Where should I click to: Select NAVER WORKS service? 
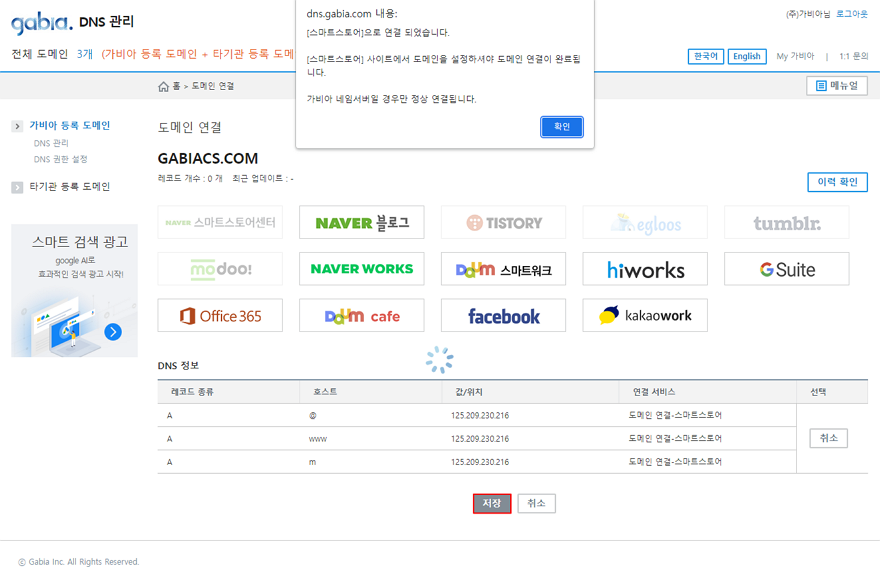361,269
